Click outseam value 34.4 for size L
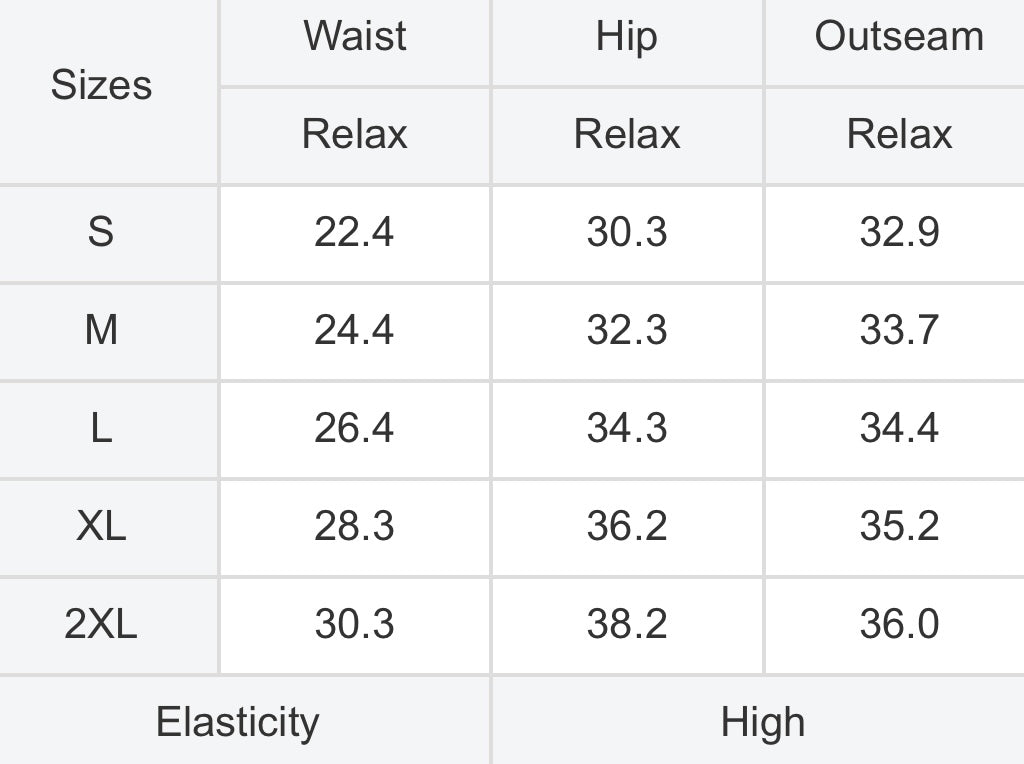Image resolution: width=1024 pixels, height=764 pixels. click(898, 428)
